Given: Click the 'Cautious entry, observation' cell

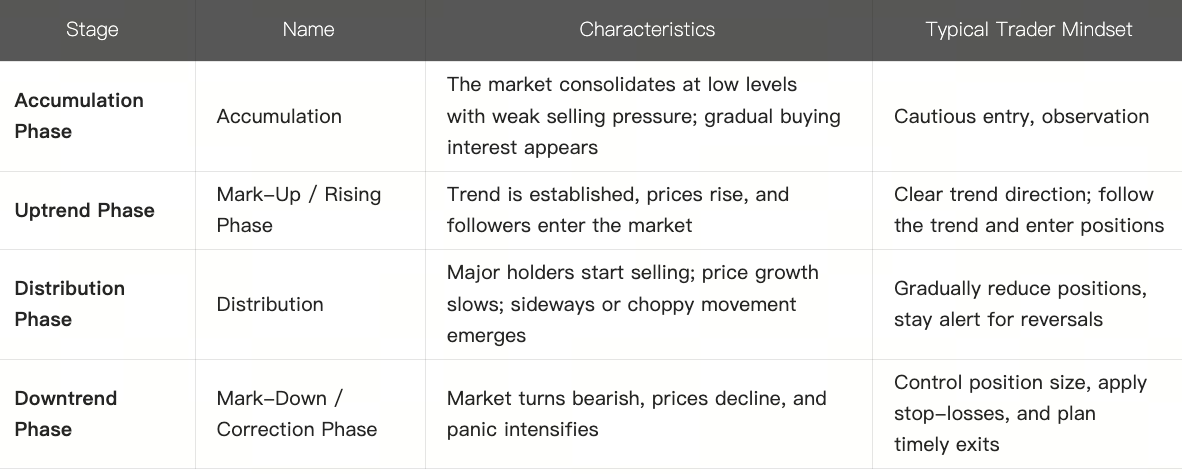Looking at the screenshot, I should coord(1021,116).
